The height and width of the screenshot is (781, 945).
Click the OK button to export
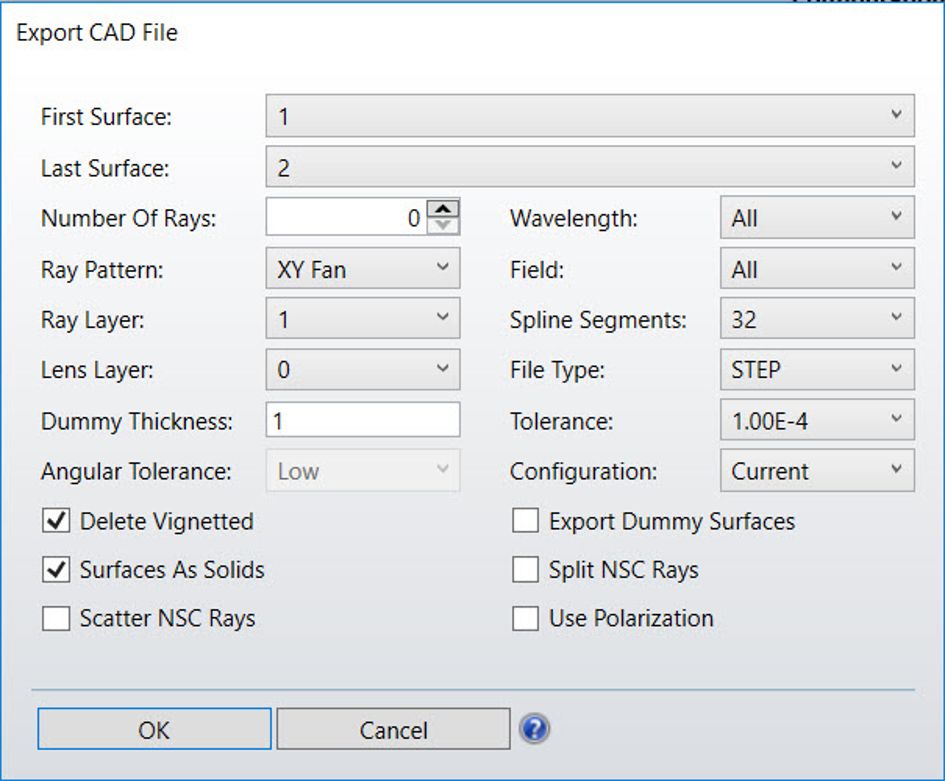pyautogui.click(x=154, y=730)
